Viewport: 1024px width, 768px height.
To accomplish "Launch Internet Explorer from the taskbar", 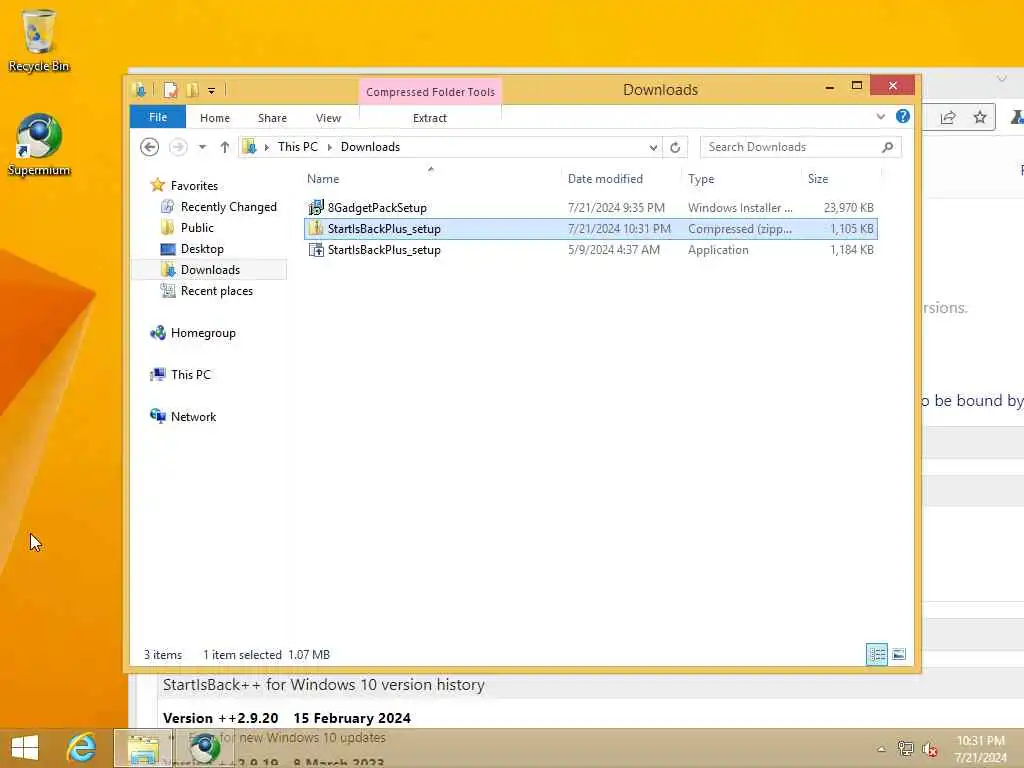I will [x=81, y=748].
